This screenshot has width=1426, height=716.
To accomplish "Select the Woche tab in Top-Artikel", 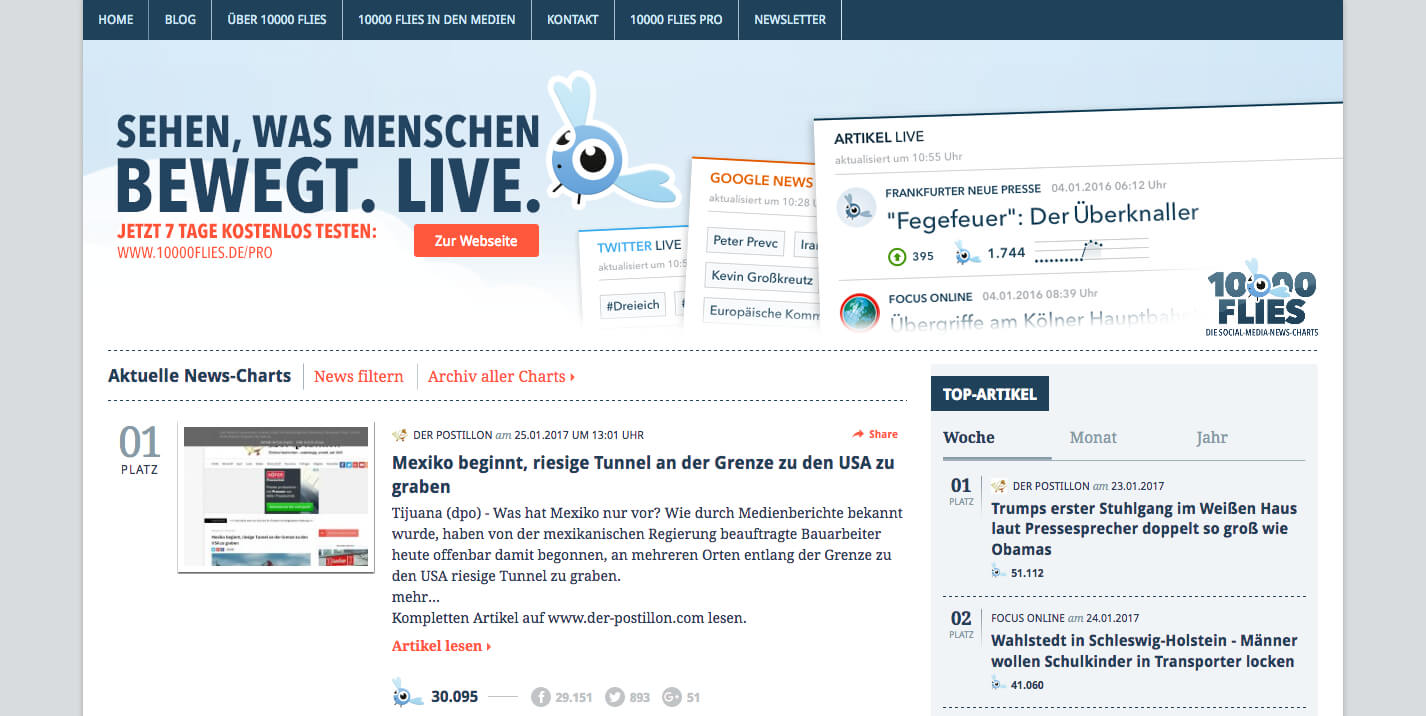I will point(969,437).
